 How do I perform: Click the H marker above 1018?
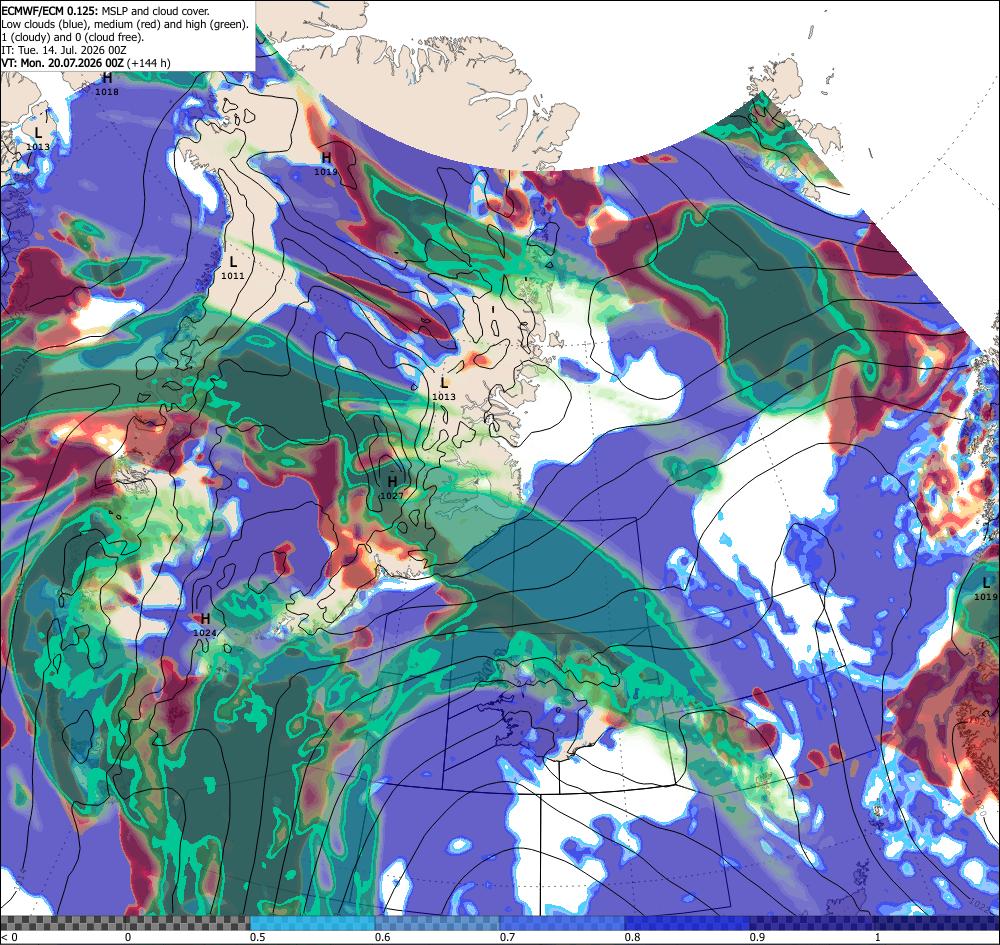pyautogui.click(x=107, y=78)
